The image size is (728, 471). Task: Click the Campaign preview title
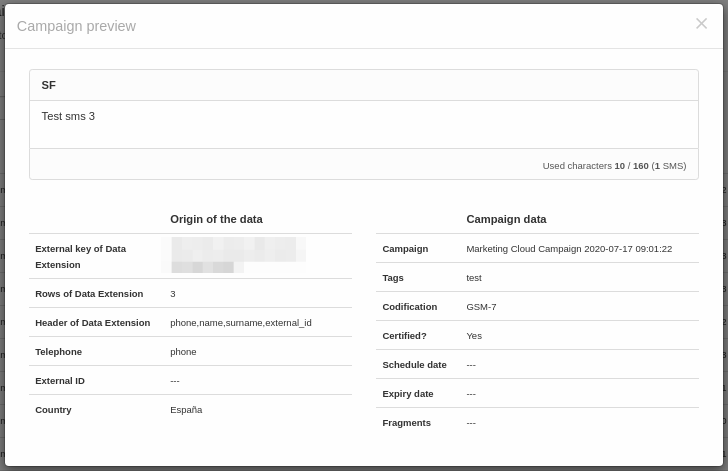76,26
